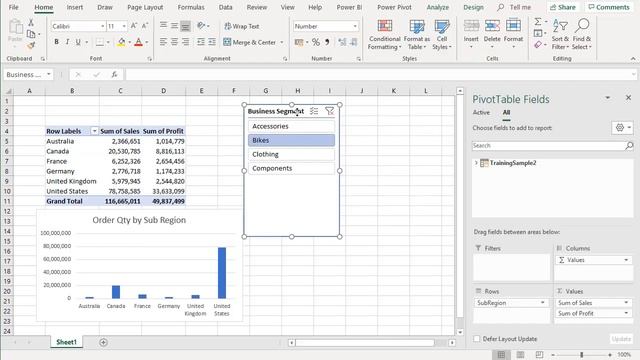
Task: Select Components slicer item
Action: tap(291, 168)
